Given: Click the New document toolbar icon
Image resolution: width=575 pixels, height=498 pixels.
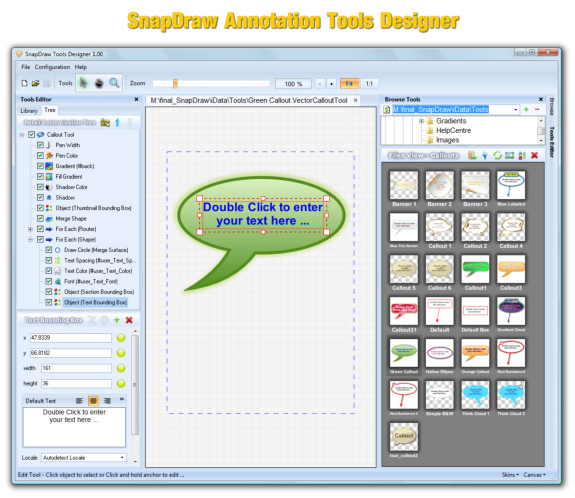Looking at the screenshot, I should pos(25,83).
